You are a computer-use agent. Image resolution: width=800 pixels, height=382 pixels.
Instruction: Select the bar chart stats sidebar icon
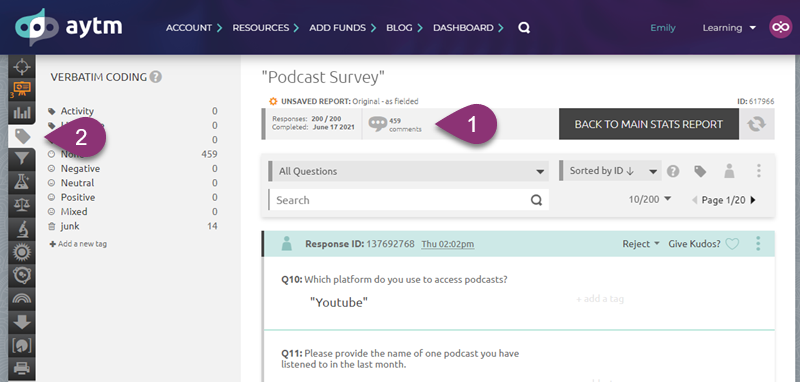[x=22, y=112]
